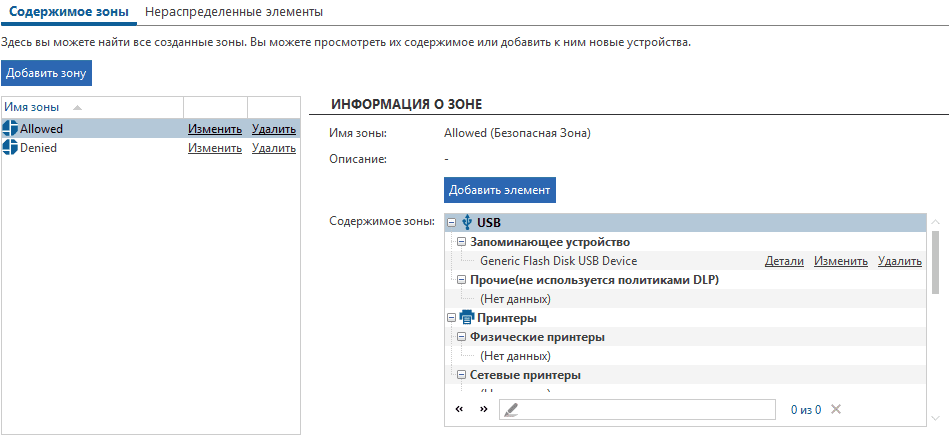Image resolution: width=949 pixels, height=441 pixels.
Task: Collapse the USB tree node
Action: tap(452, 223)
